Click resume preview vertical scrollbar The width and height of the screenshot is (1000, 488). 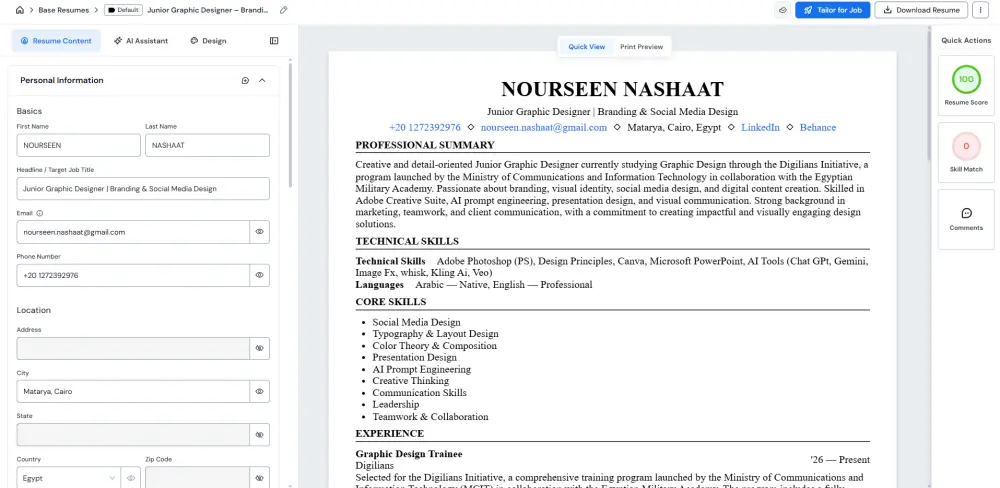coord(929,96)
